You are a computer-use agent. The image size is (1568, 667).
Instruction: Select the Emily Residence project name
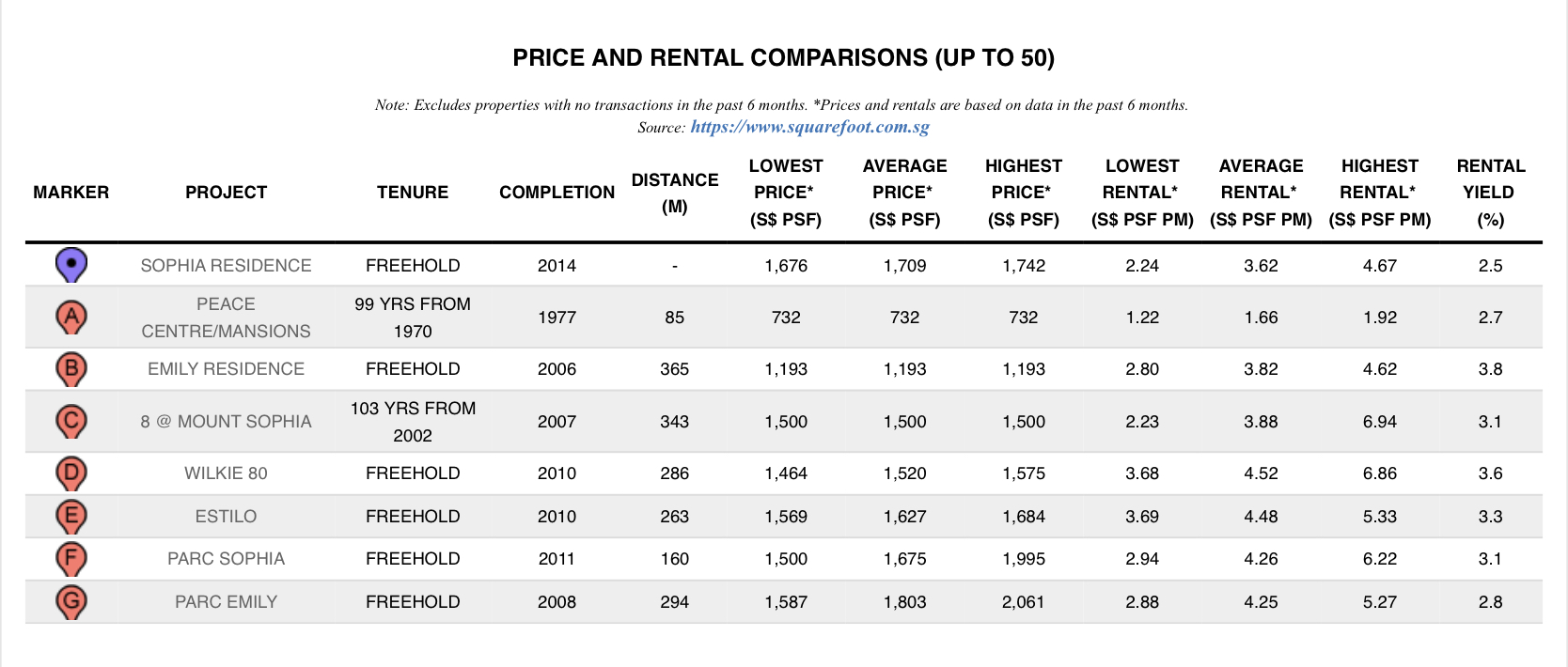coord(226,369)
